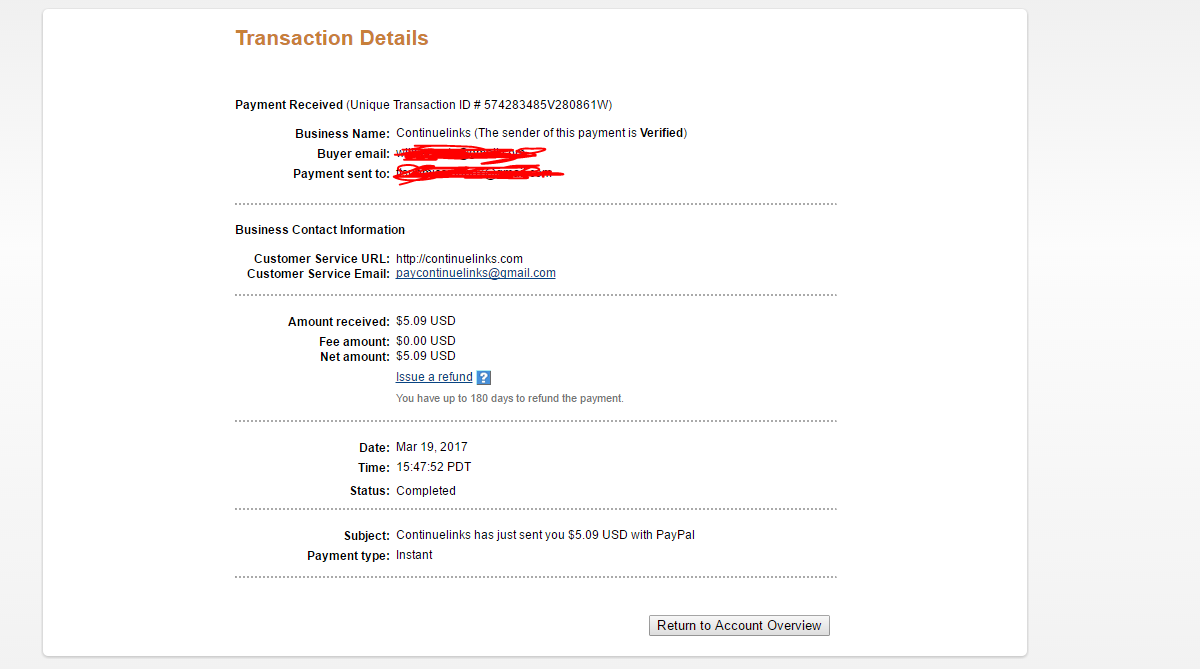This screenshot has height=669, width=1200.
Task: Click the time 15:47:52 PDT
Action: pos(433,467)
